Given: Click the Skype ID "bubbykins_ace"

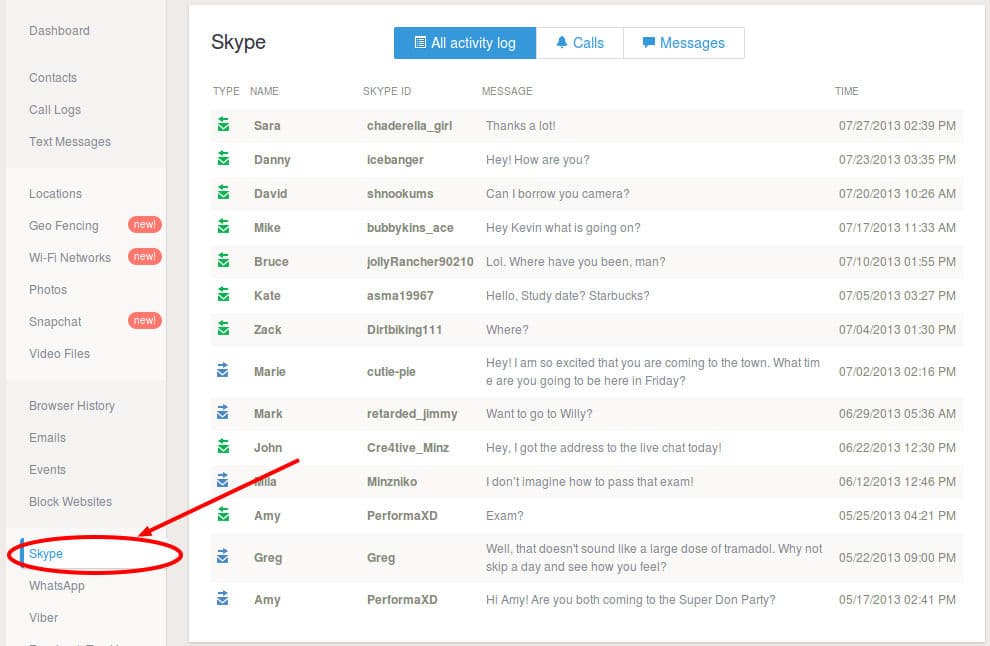Looking at the screenshot, I should click(x=410, y=228).
